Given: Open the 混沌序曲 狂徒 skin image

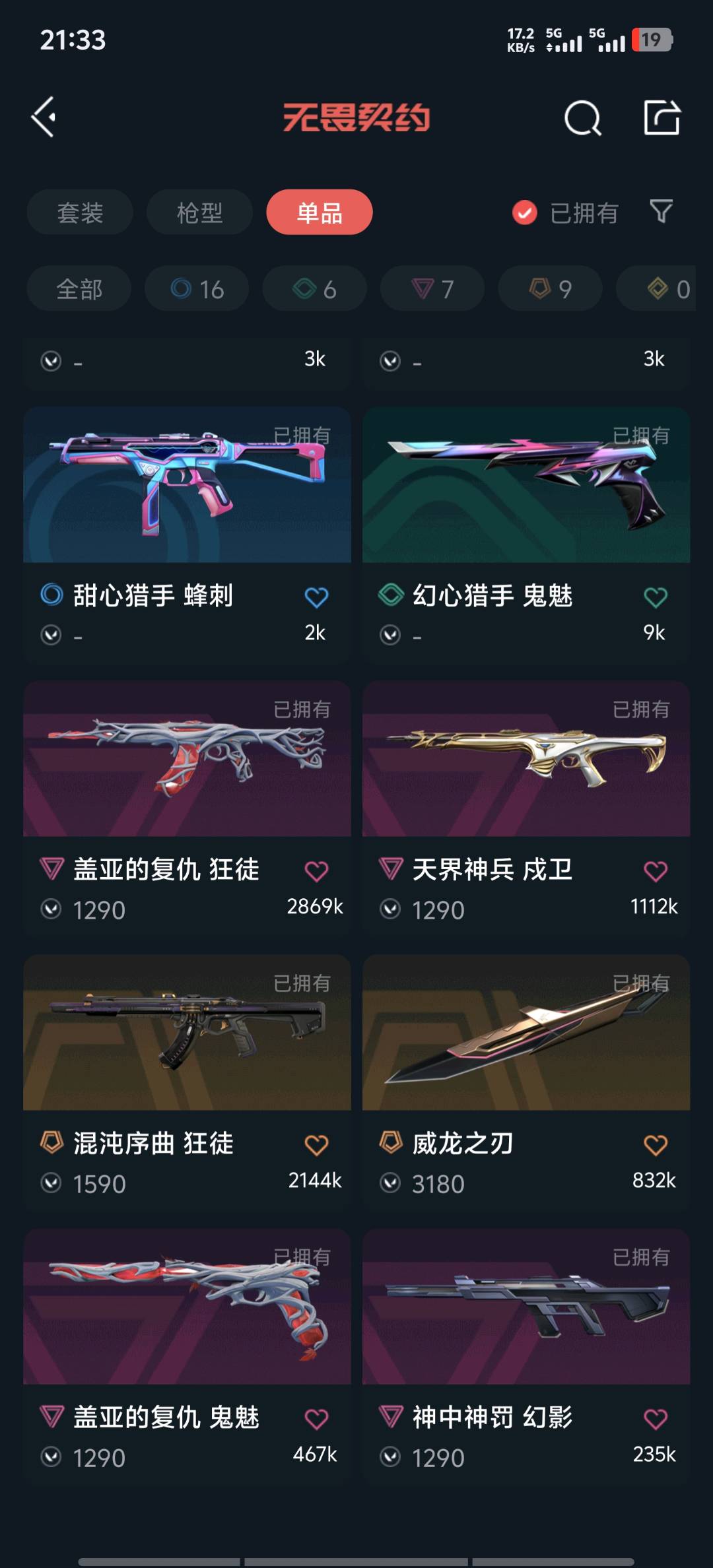Looking at the screenshot, I should point(187,1032).
